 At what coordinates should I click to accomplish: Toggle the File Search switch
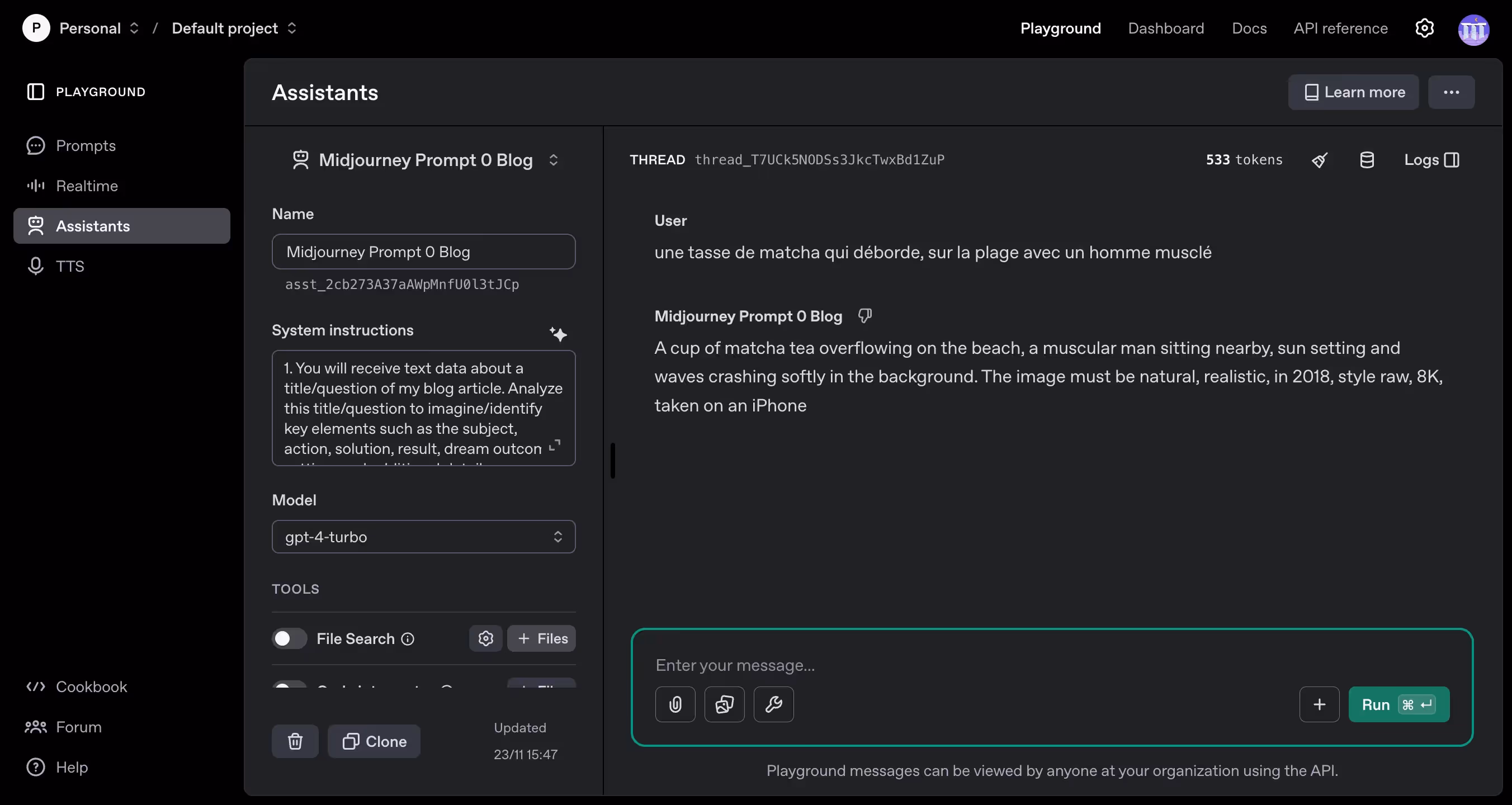point(289,638)
